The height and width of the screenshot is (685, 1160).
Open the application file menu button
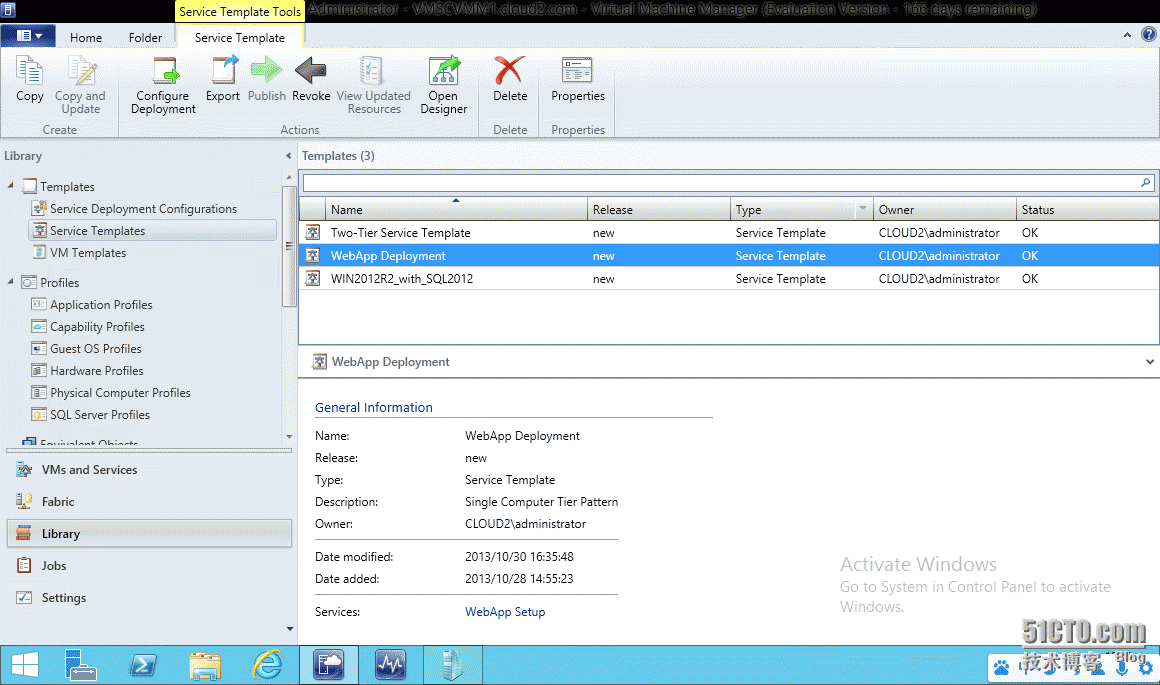(x=29, y=36)
